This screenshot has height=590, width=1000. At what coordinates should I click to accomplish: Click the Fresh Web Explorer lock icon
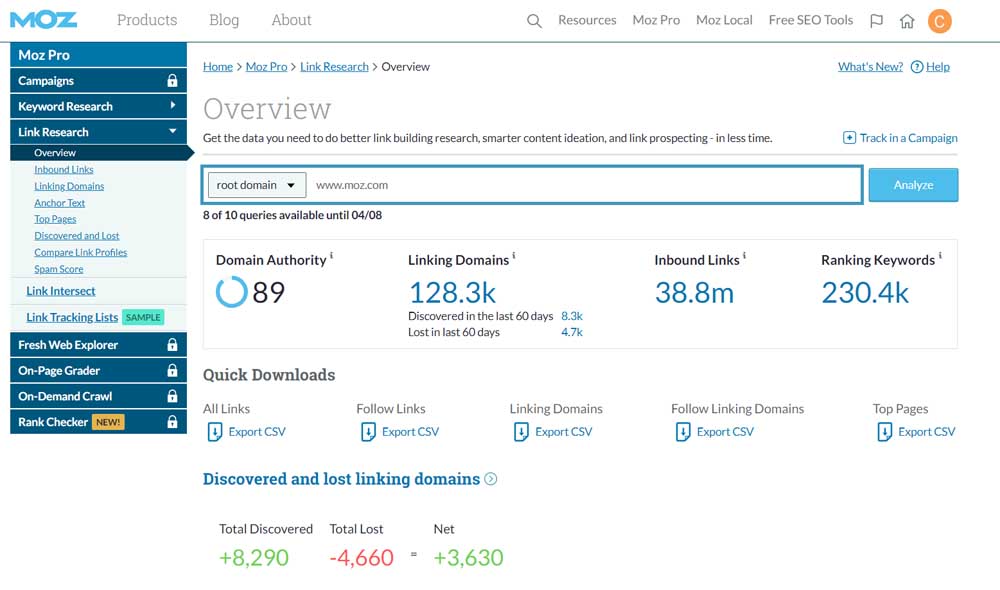(x=172, y=344)
